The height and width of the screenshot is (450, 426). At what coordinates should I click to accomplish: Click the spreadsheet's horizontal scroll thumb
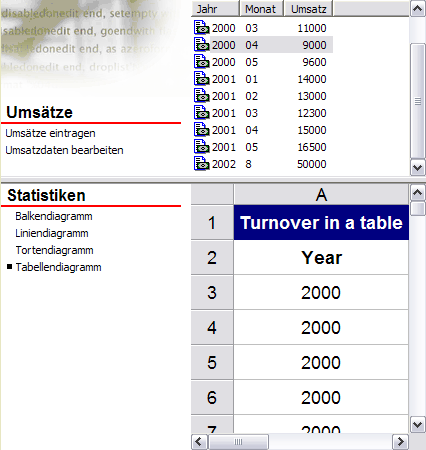click(x=238, y=442)
